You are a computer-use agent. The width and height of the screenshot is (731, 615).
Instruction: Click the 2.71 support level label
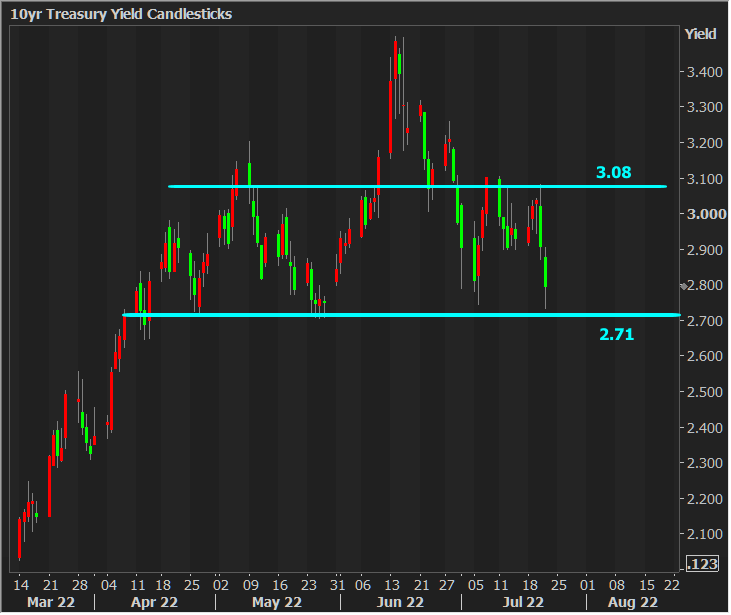616,334
